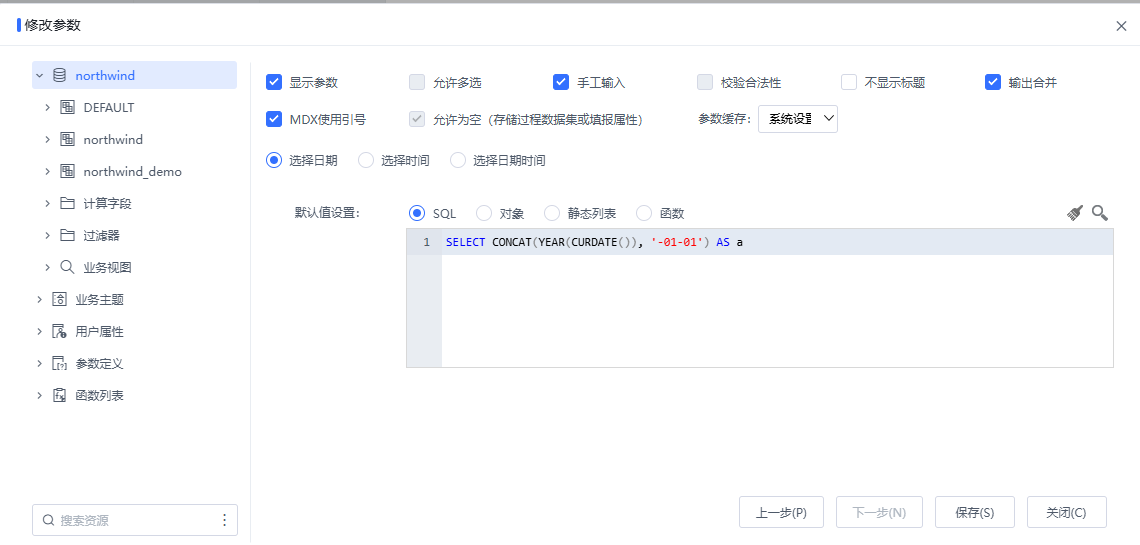Image resolution: width=1140 pixels, height=545 pixels.
Task: Click the search icon above SQL editor
Action: coord(1100,213)
